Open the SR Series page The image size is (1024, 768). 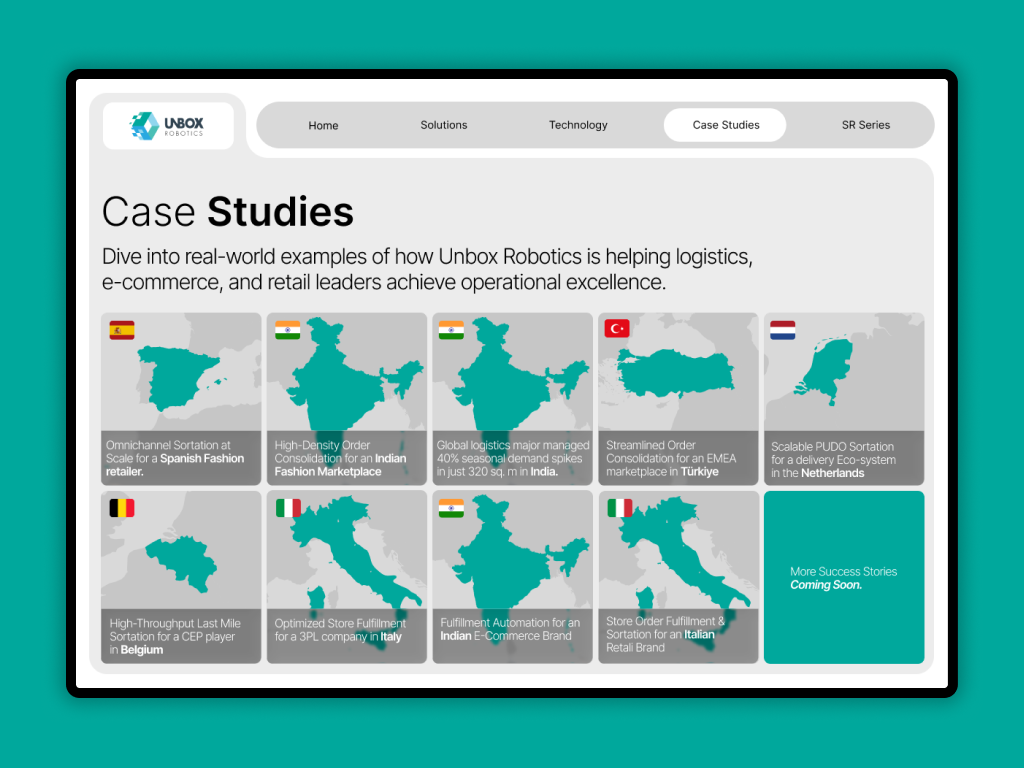tap(865, 125)
